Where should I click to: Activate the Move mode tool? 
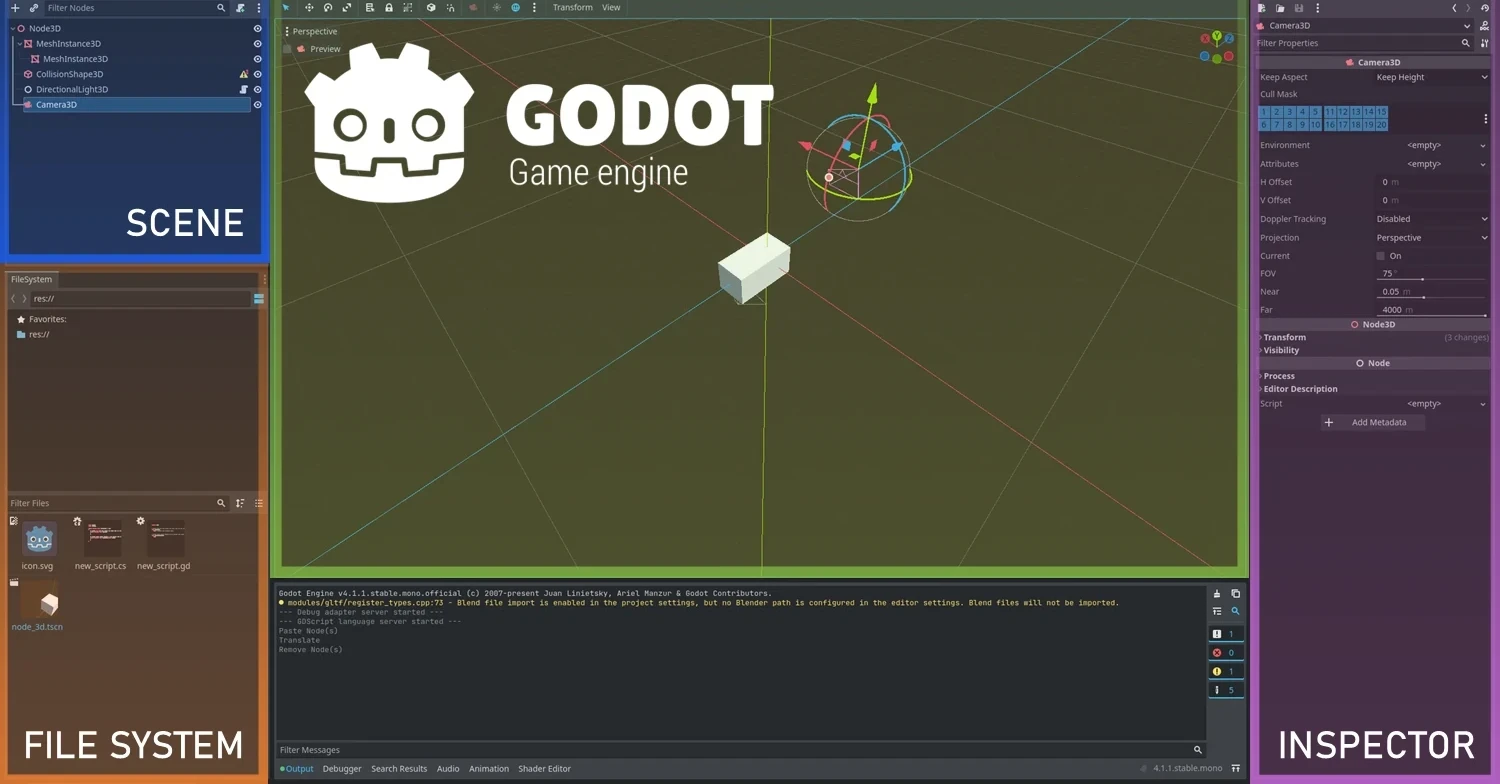[309, 8]
